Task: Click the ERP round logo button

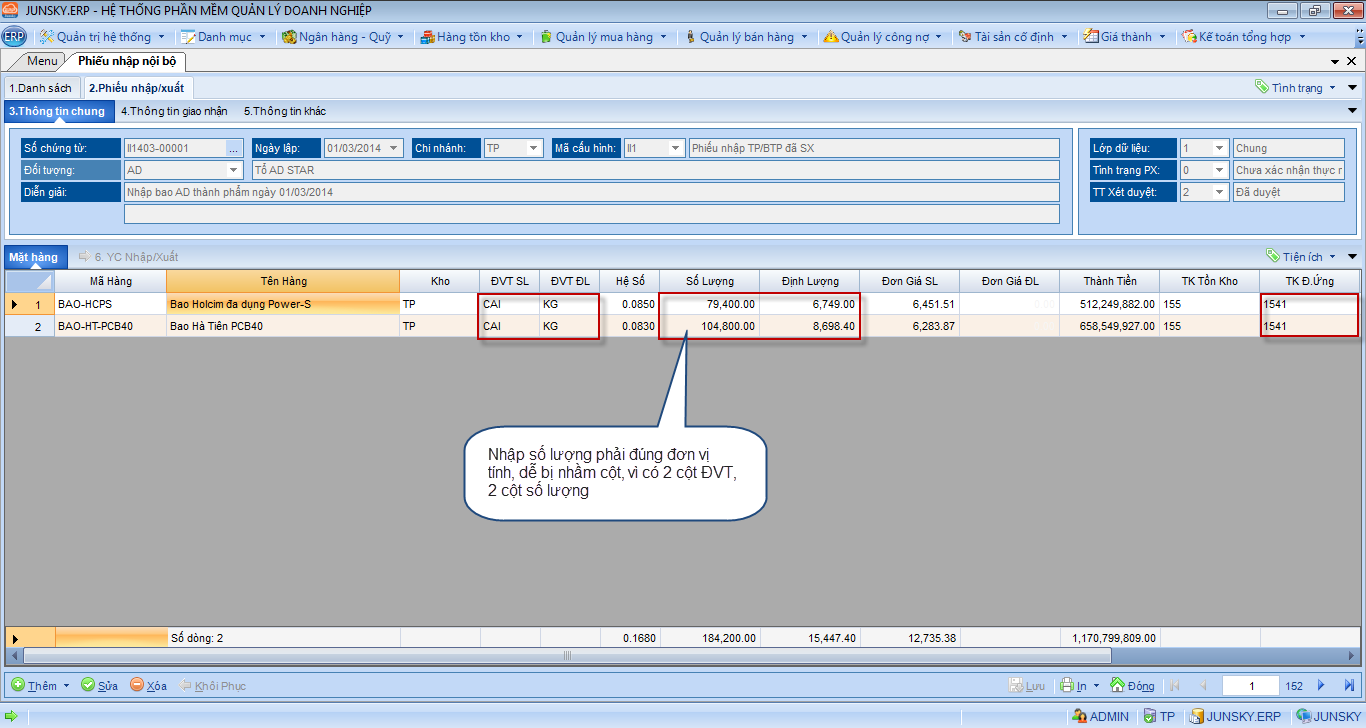Action: (x=14, y=37)
